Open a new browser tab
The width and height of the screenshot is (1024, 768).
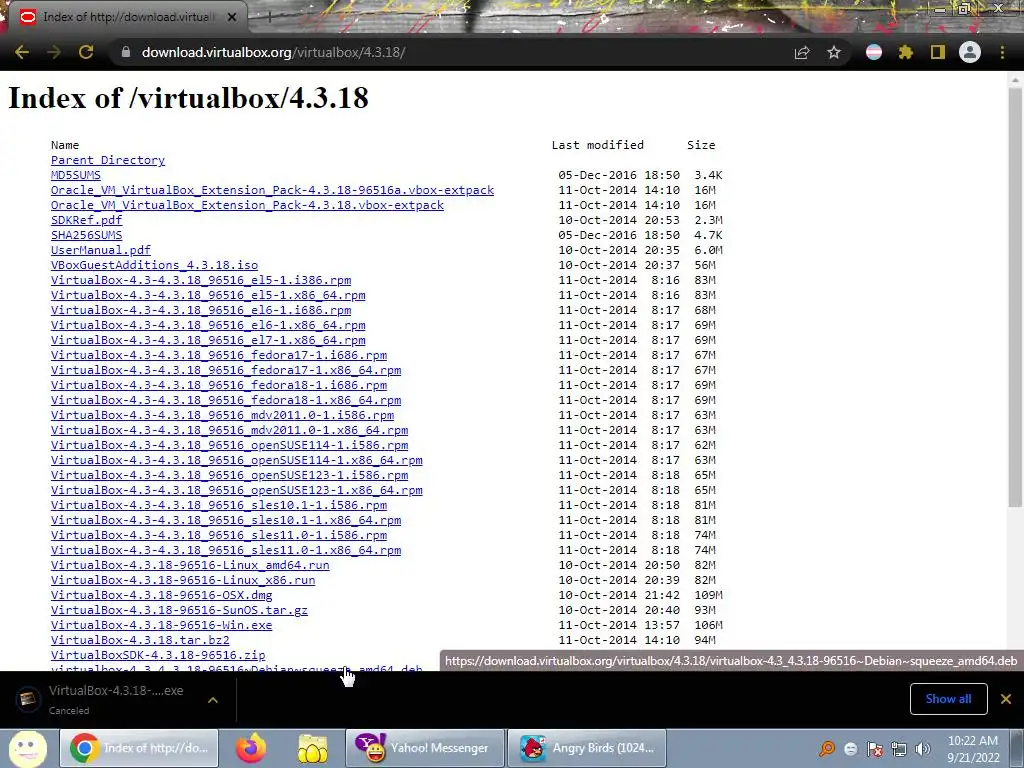point(269,18)
